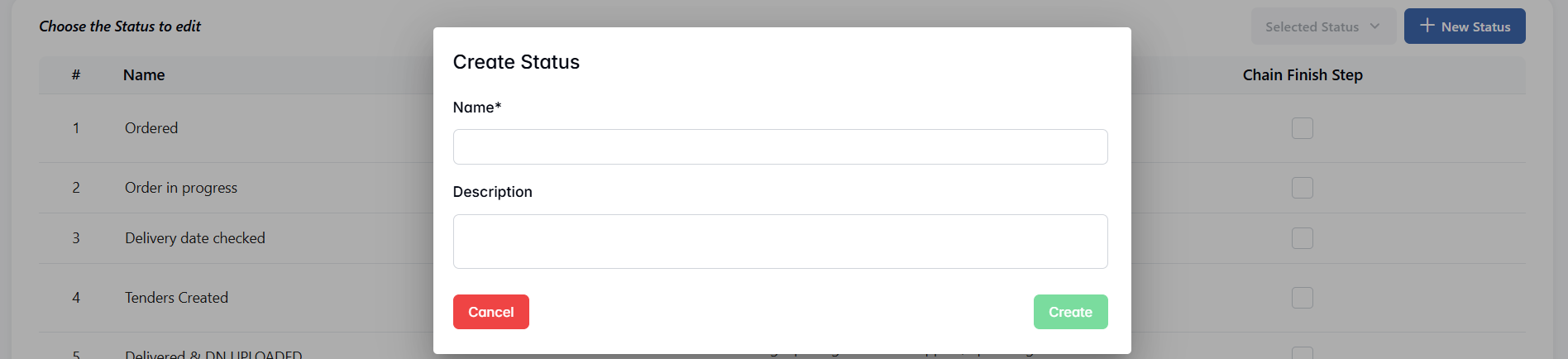Open the Selected Status dropdown

click(x=1322, y=26)
